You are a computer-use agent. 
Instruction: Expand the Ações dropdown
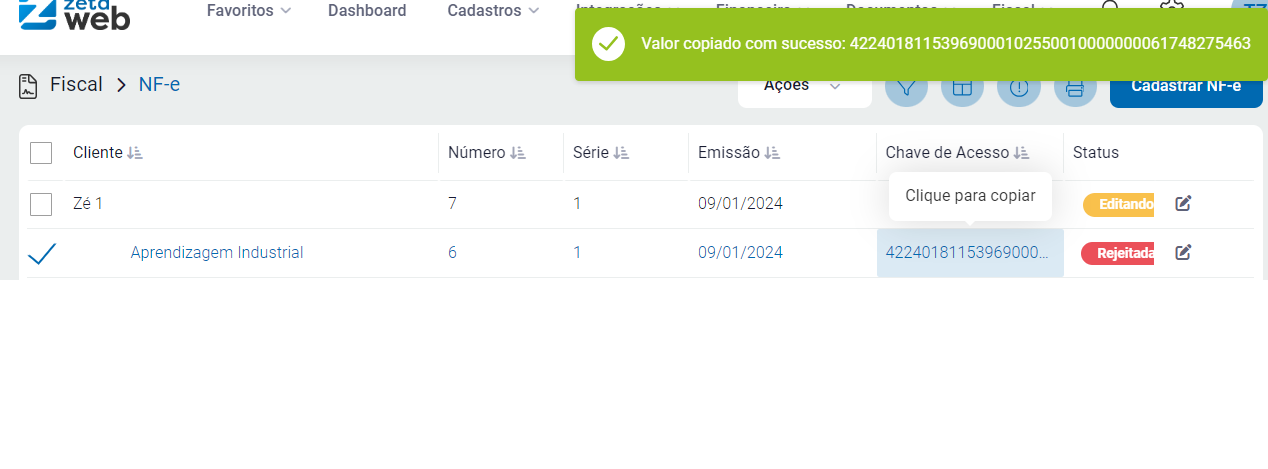(804, 86)
